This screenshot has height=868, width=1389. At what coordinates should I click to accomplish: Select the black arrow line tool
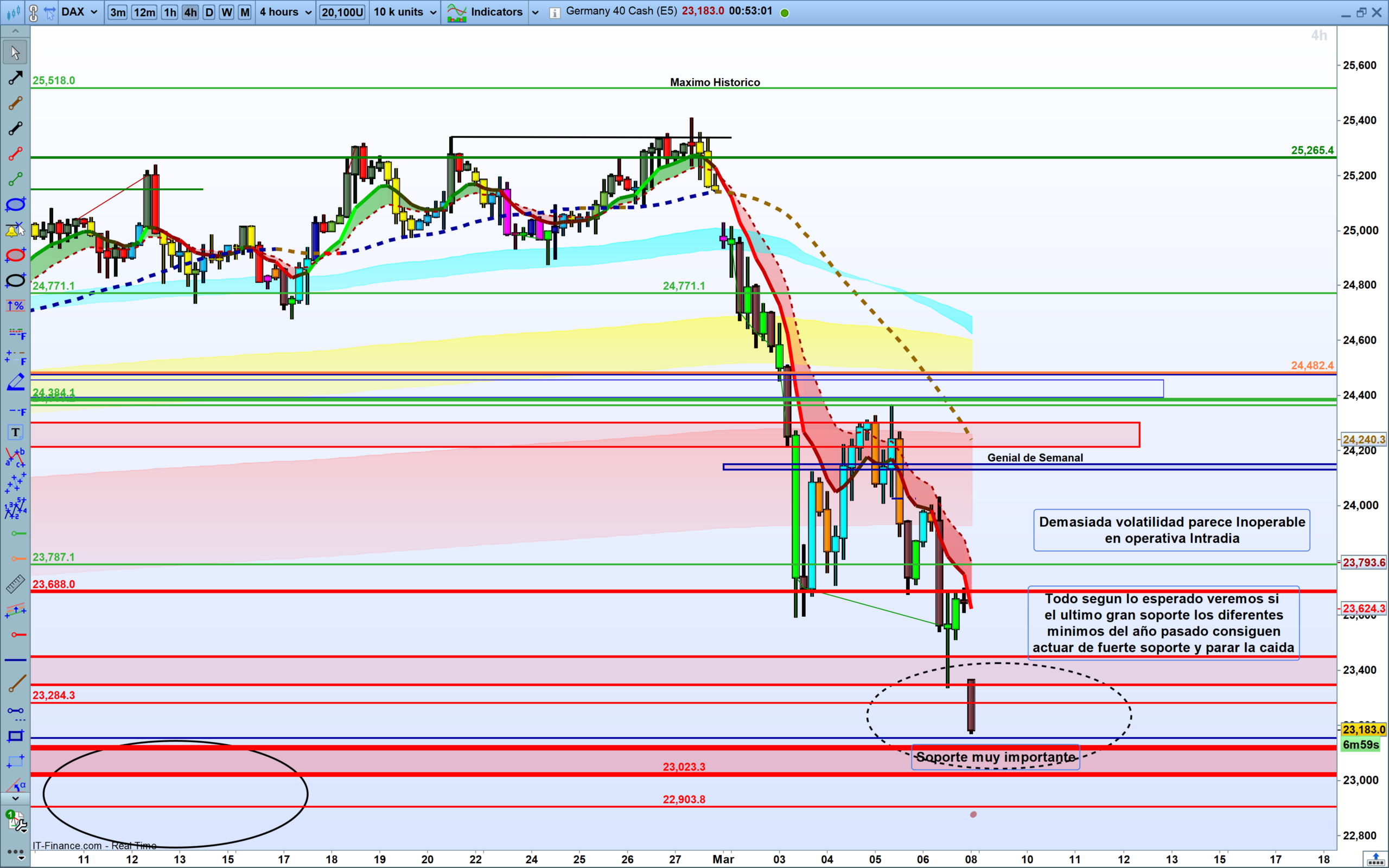point(16,78)
